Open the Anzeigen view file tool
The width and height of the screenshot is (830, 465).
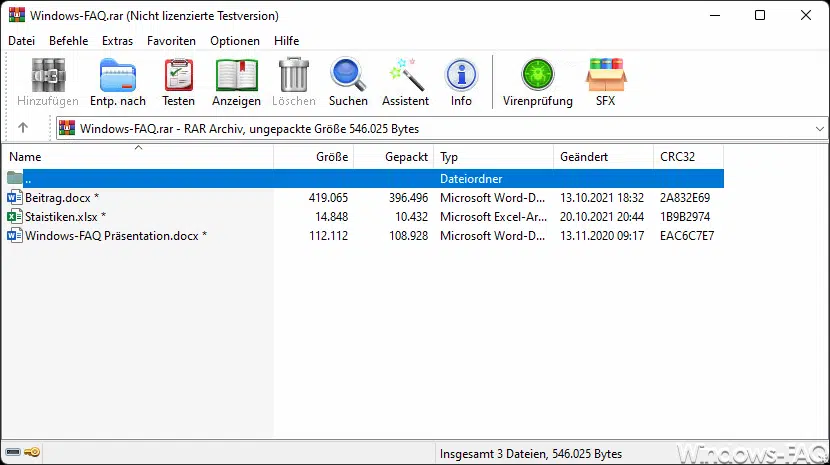pos(236,82)
